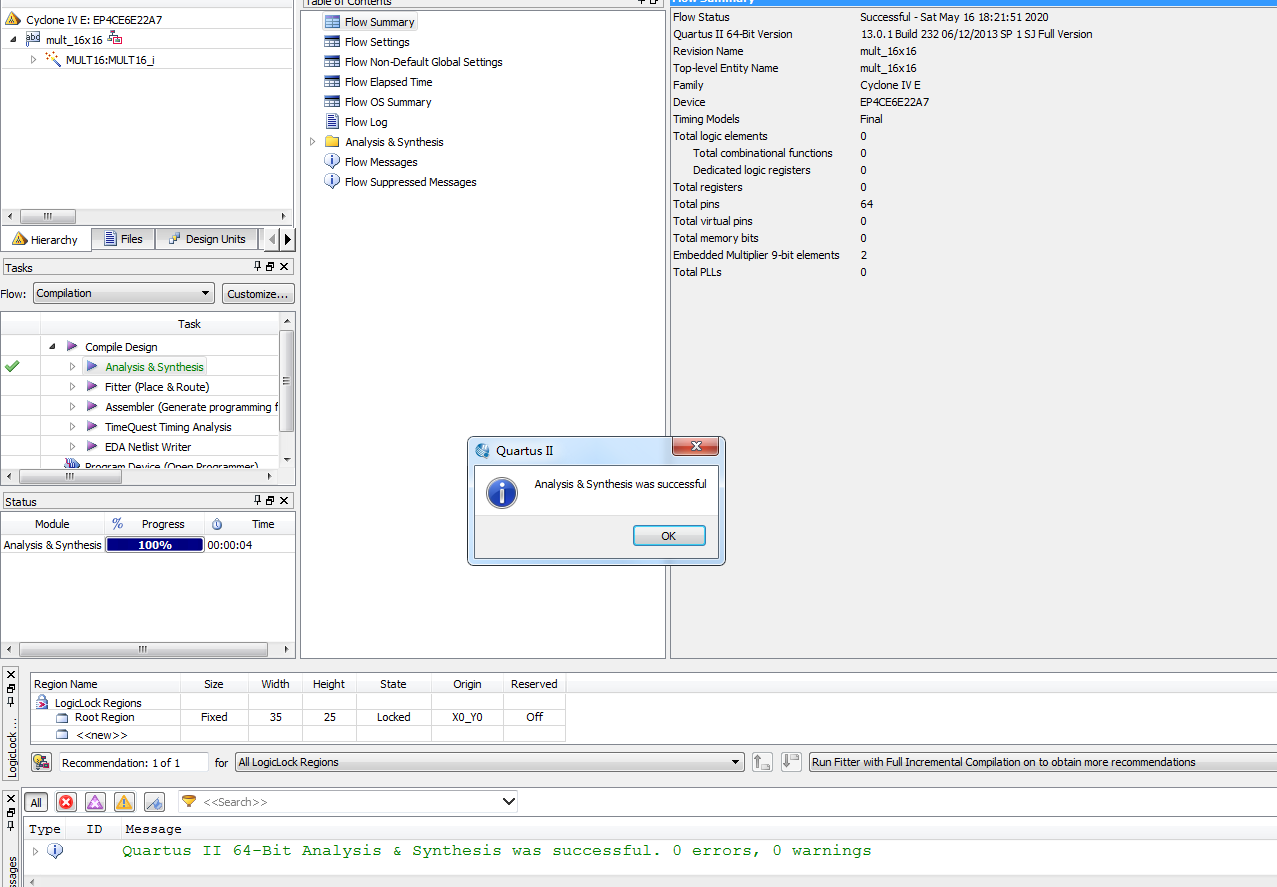Open the Flow dropdown set to Compilation
This screenshot has width=1277, height=887.
pyautogui.click(x=124, y=293)
